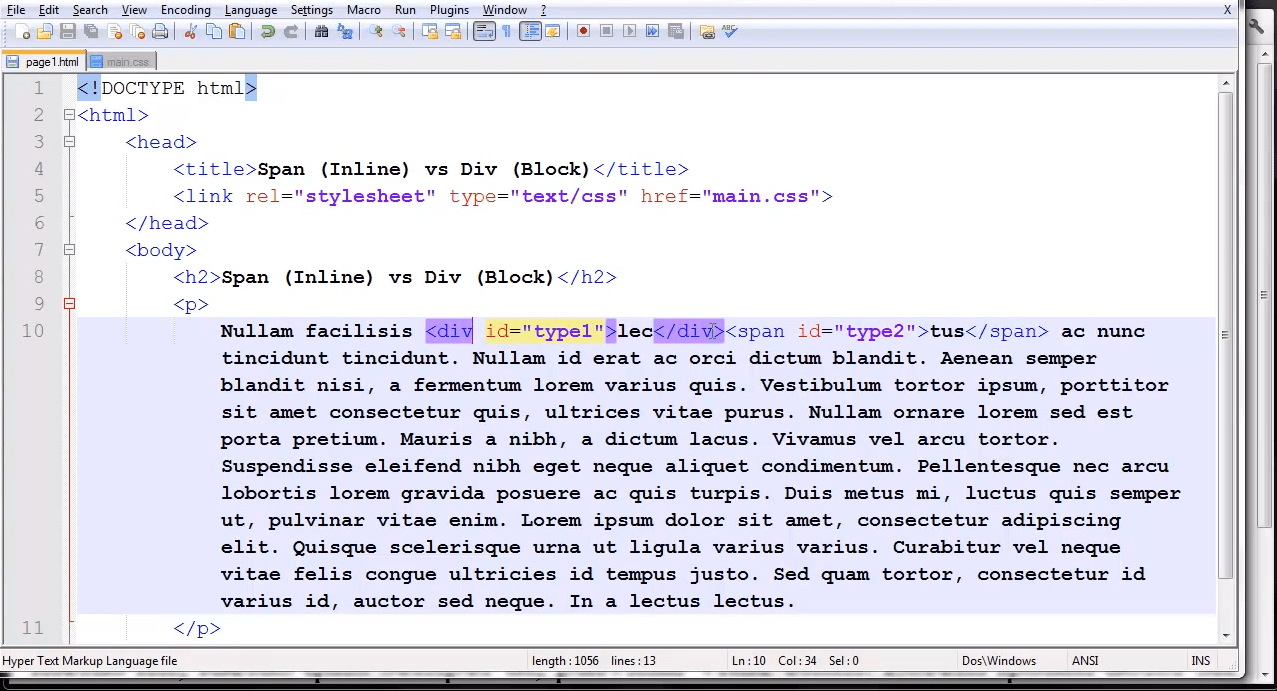Save all open files with Save All icon
Image resolution: width=1277 pixels, height=691 pixels.
click(92, 31)
